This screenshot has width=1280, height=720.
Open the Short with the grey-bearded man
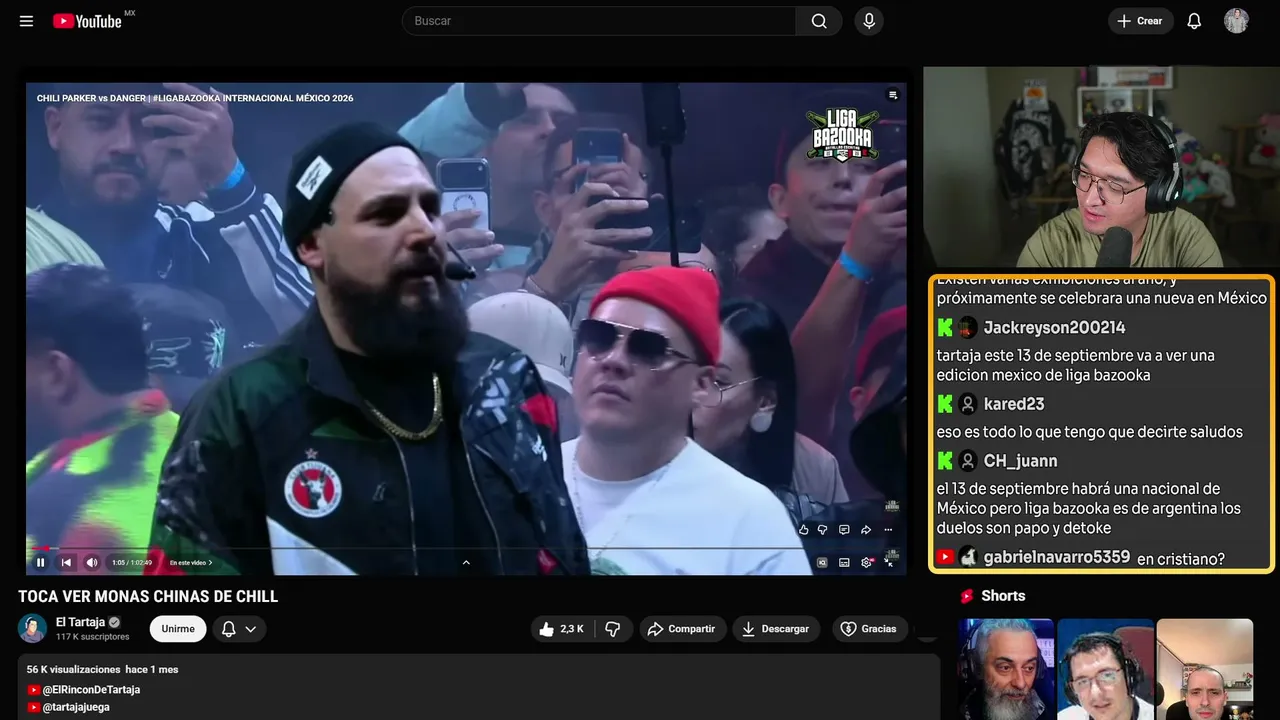(1006, 669)
